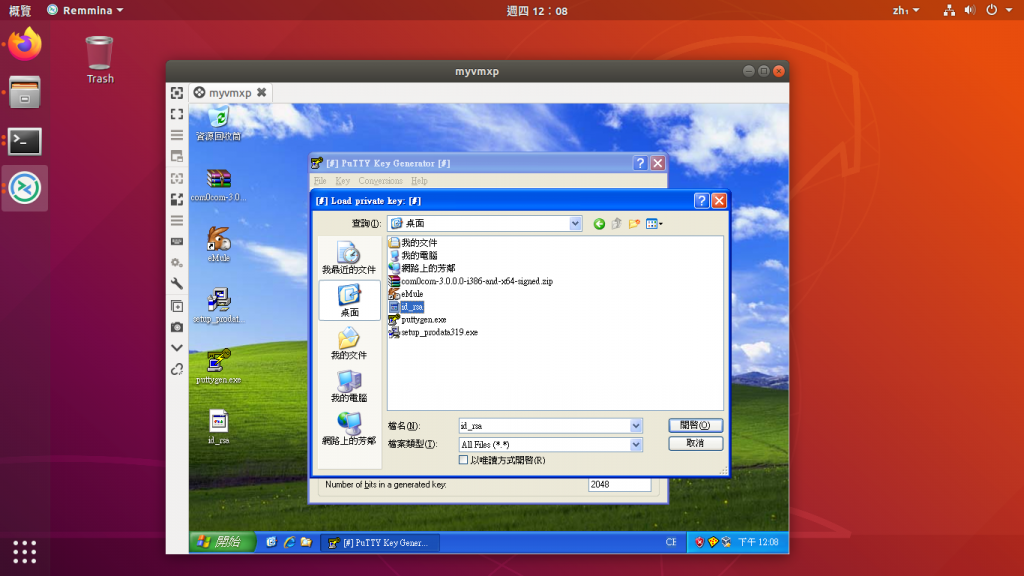Click the folder icon in the XP quick launch
The height and width of the screenshot is (576, 1024).
coord(306,542)
